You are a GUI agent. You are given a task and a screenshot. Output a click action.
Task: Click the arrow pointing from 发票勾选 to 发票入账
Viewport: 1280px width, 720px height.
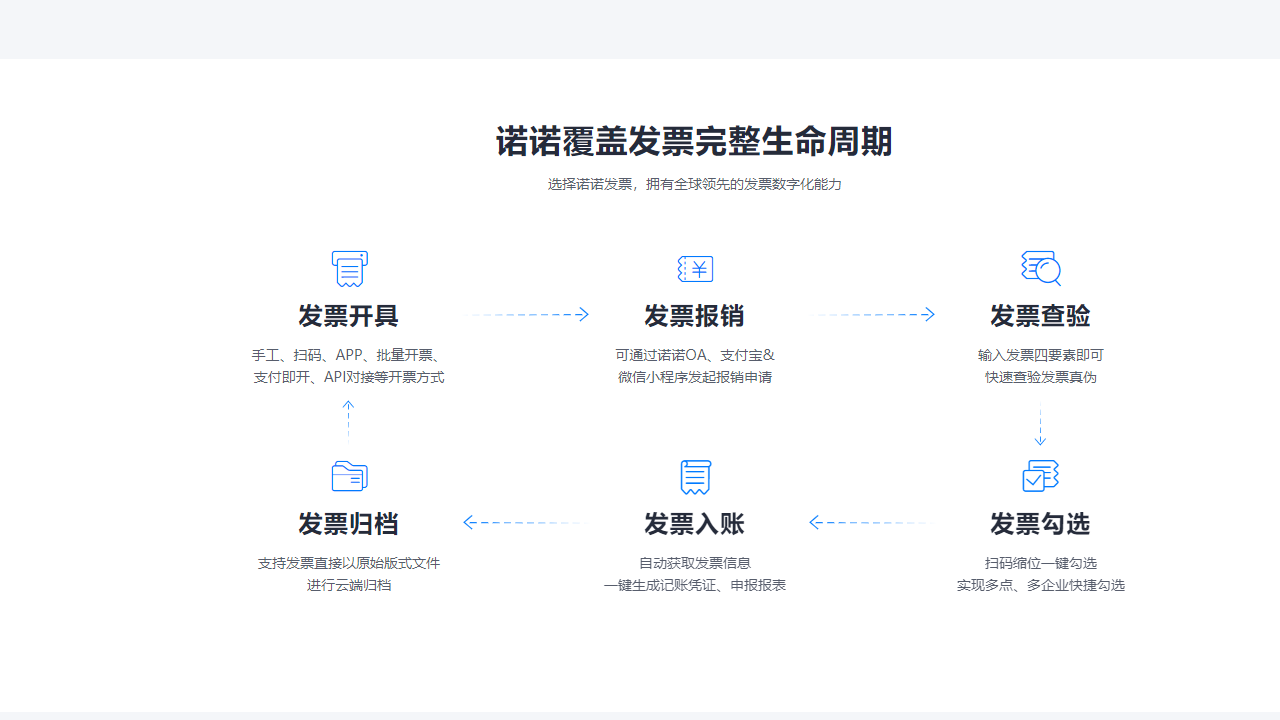870,521
